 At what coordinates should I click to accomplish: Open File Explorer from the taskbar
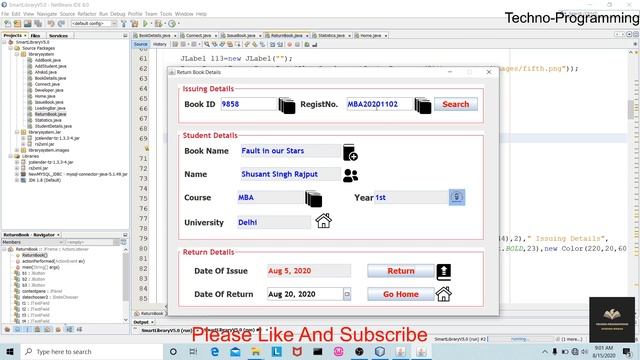tap(256, 351)
